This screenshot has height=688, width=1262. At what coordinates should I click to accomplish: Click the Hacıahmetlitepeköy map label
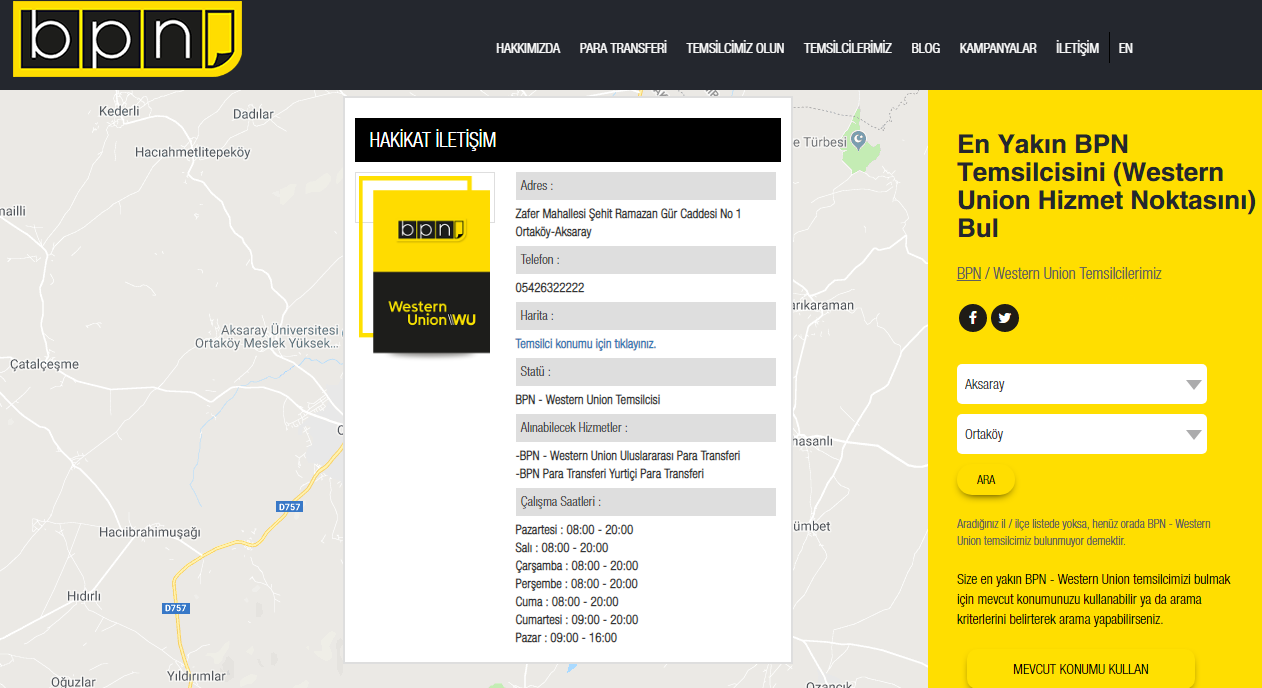click(x=192, y=152)
